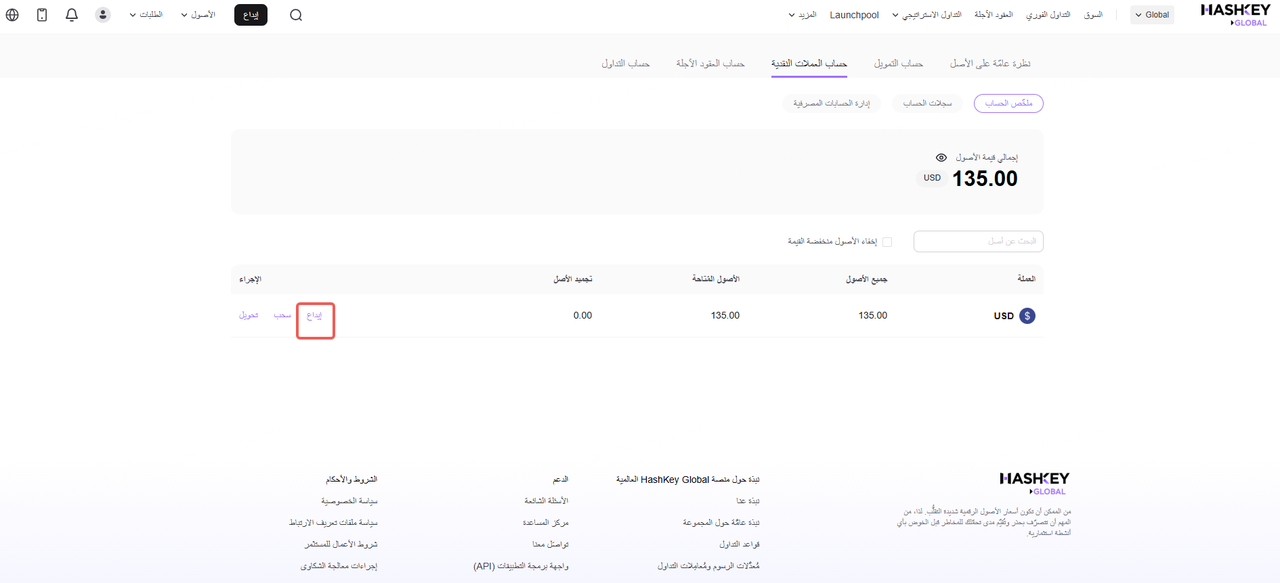Click the HashKey Global header logo

point(1235,14)
